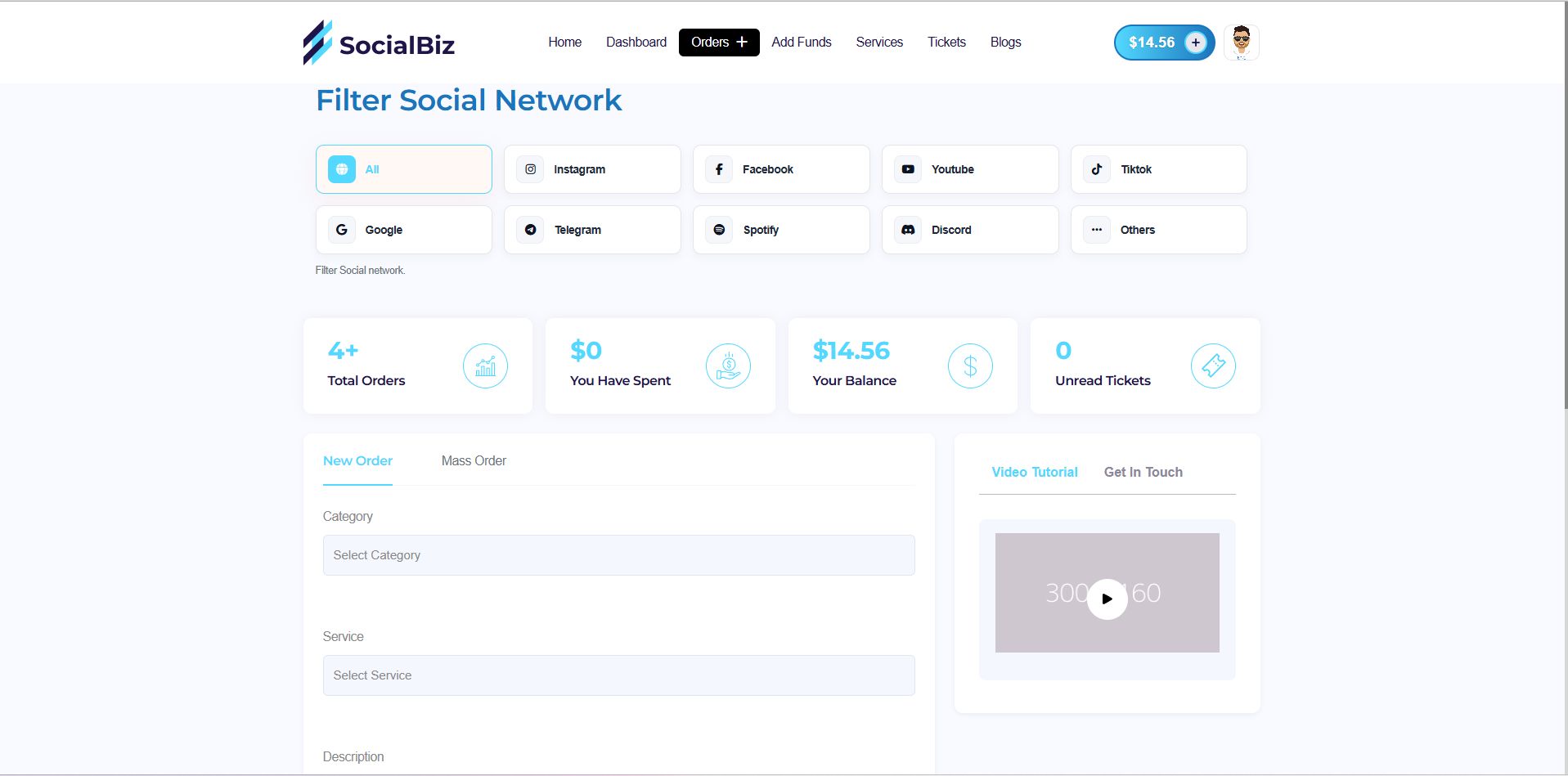Click the Instagram icon
1568x776 pixels.
click(530, 169)
